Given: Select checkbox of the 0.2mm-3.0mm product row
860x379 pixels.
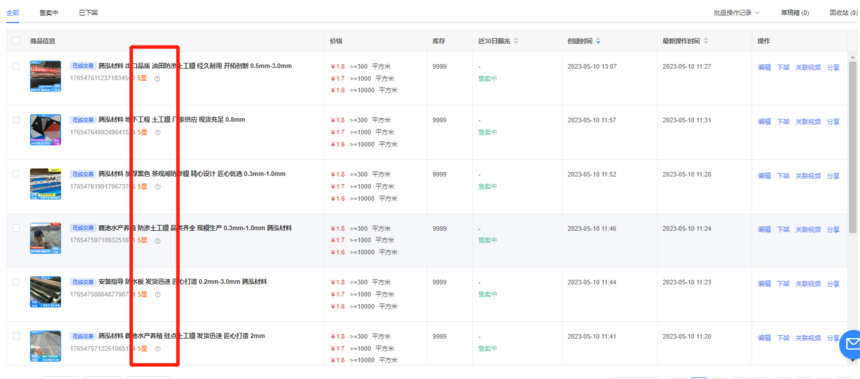Looking at the screenshot, I should (16, 282).
